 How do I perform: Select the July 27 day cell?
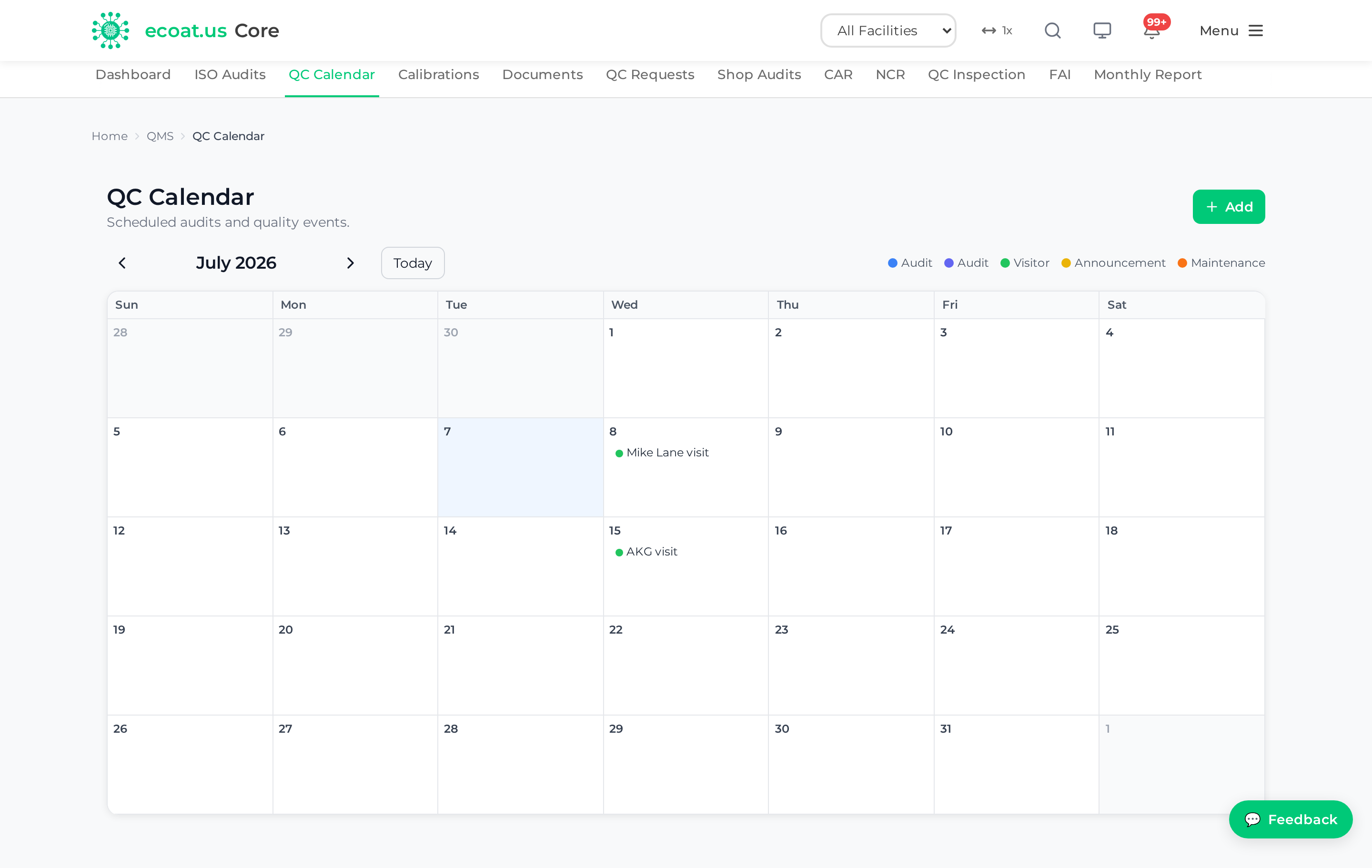pyautogui.click(x=355, y=764)
